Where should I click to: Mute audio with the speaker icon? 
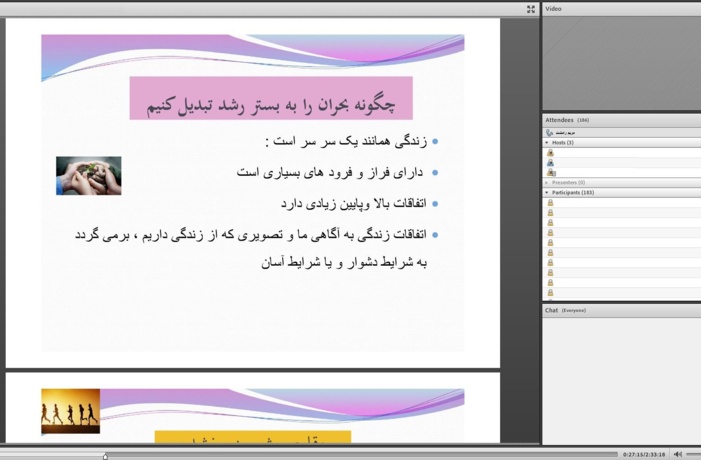click(x=678, y=454)
